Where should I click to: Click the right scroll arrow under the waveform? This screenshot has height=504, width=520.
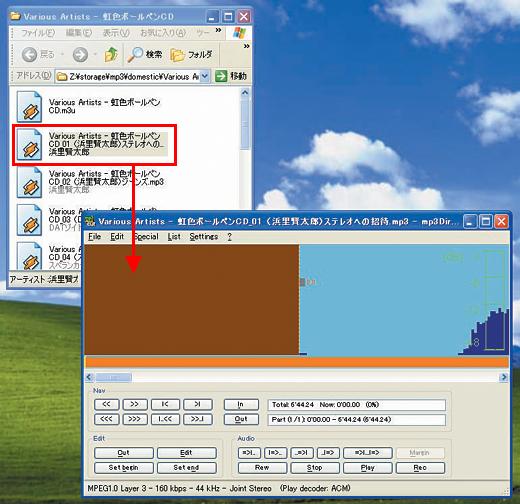point(504,377)
